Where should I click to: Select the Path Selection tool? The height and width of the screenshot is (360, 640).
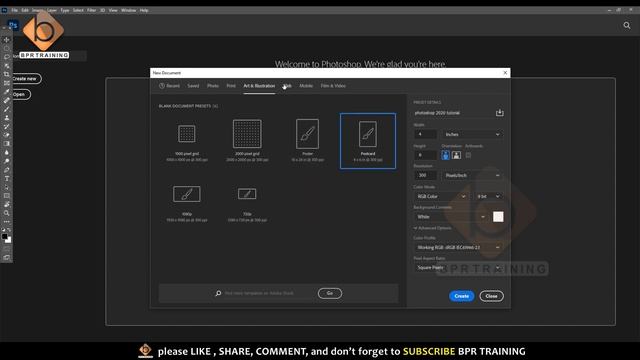click(x=7, y=187)
